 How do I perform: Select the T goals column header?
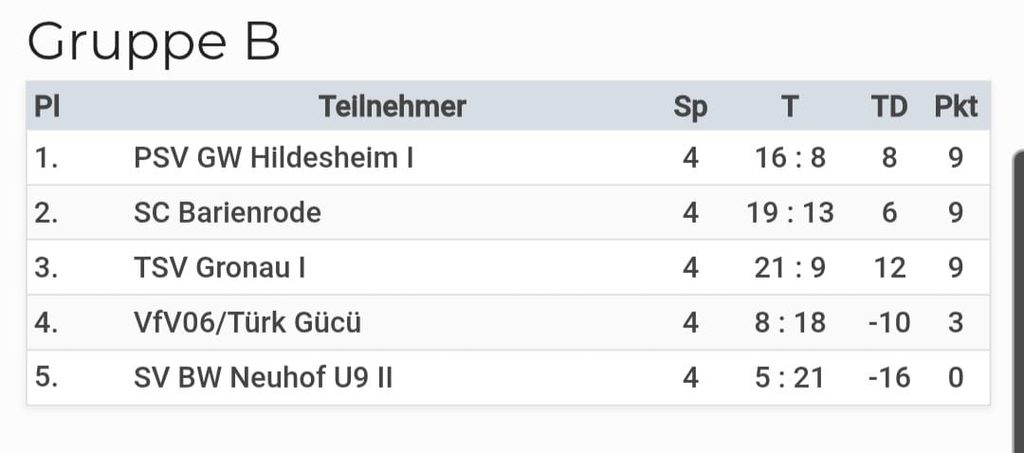[x=790, y=106]
